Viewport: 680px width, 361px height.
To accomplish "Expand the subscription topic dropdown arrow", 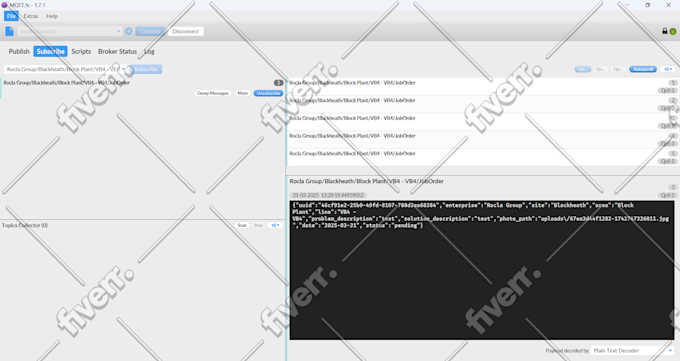I will coord(123,69).
